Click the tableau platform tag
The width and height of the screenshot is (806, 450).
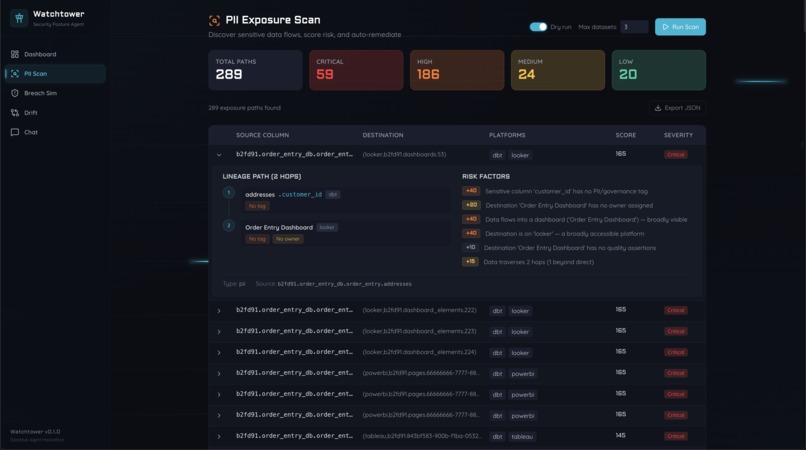[522, 437]
